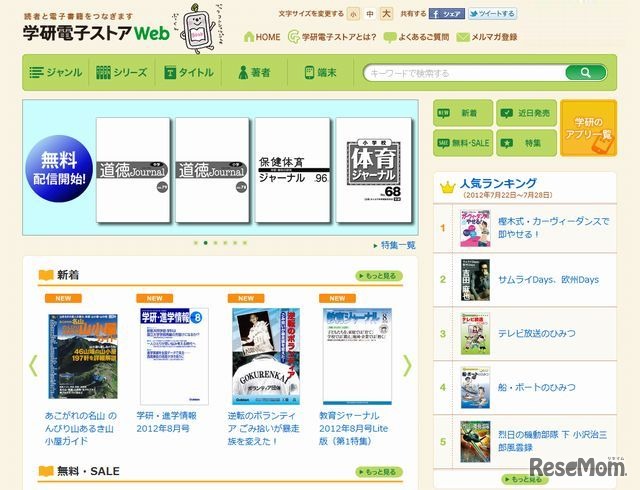Open 樫木式・カーヴィーダンス ranking link
Screen dimensions: 640x490
pyautogui.click(x=553, y=228)
